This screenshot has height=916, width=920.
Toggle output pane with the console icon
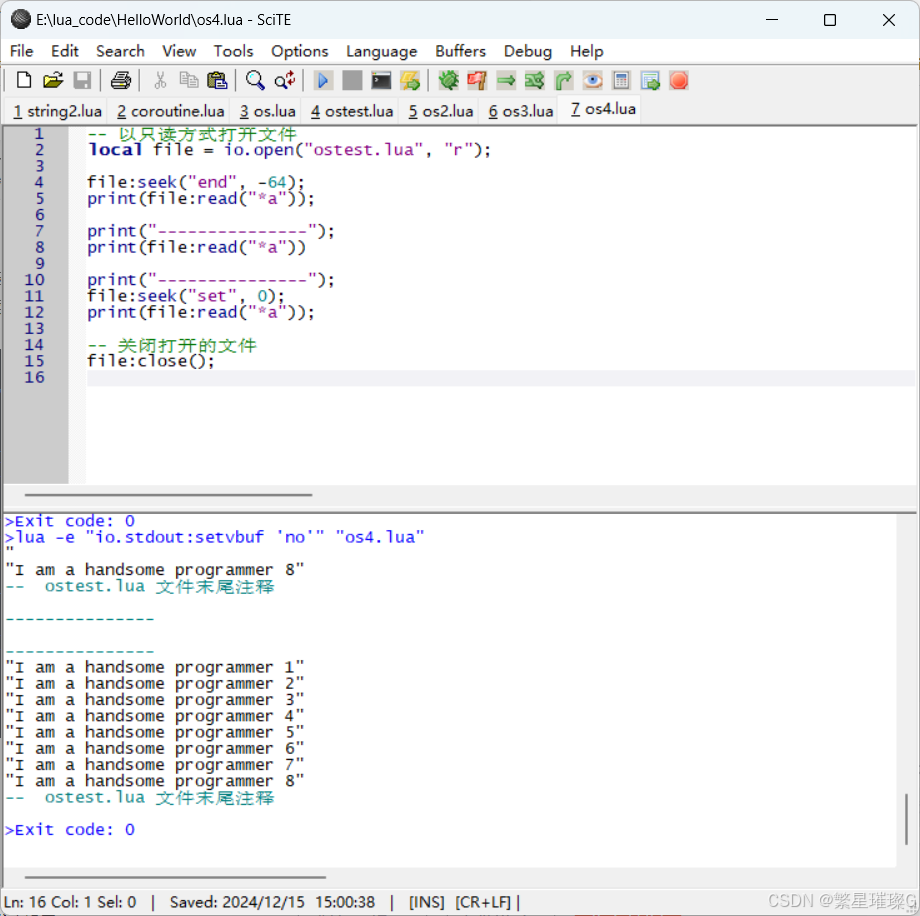pyautogui.click(x=381, y=80)
